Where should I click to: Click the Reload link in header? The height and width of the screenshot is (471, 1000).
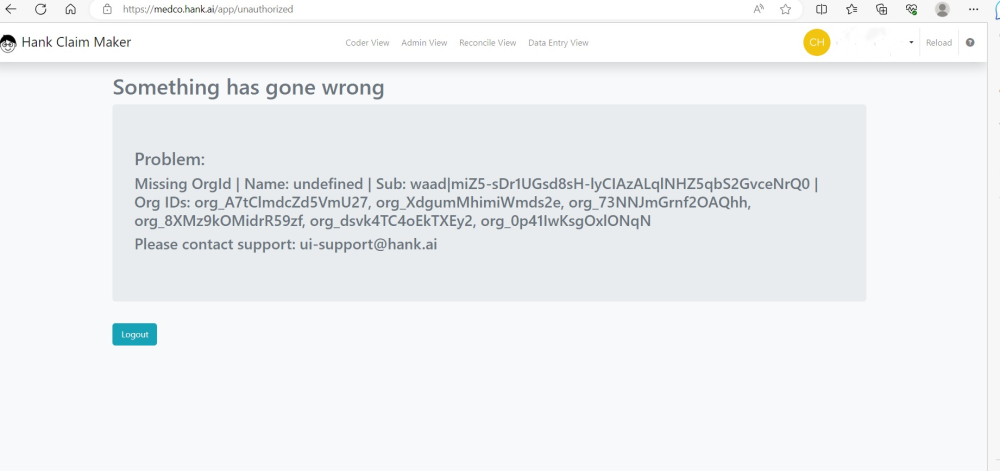click(939, 43)
